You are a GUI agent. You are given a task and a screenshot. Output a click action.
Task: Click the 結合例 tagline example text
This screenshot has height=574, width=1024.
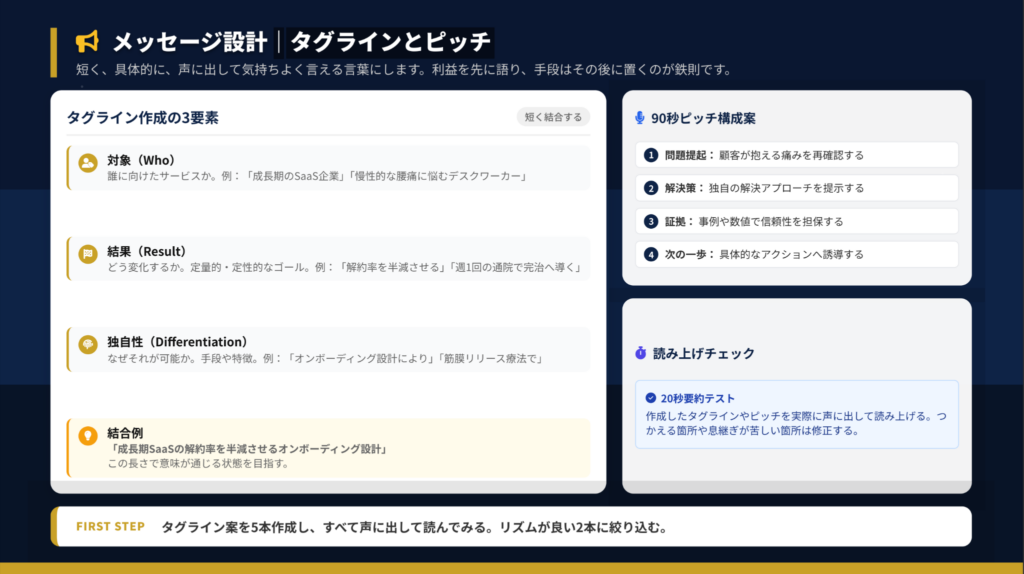point(247,448)
